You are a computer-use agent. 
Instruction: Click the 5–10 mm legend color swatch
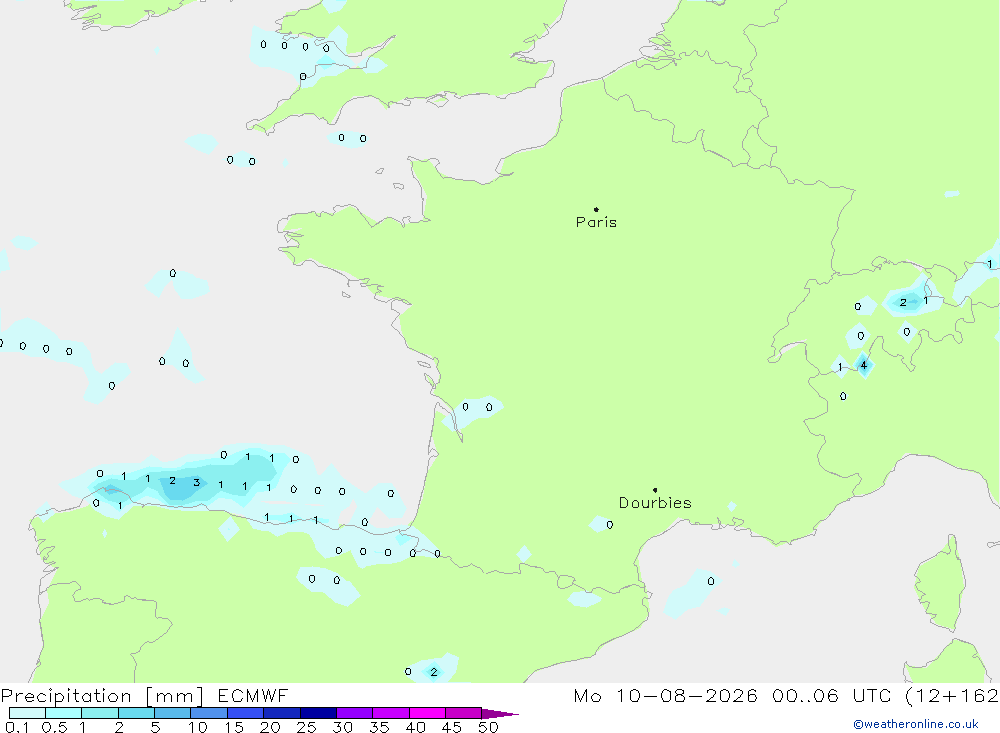(172, 713)
